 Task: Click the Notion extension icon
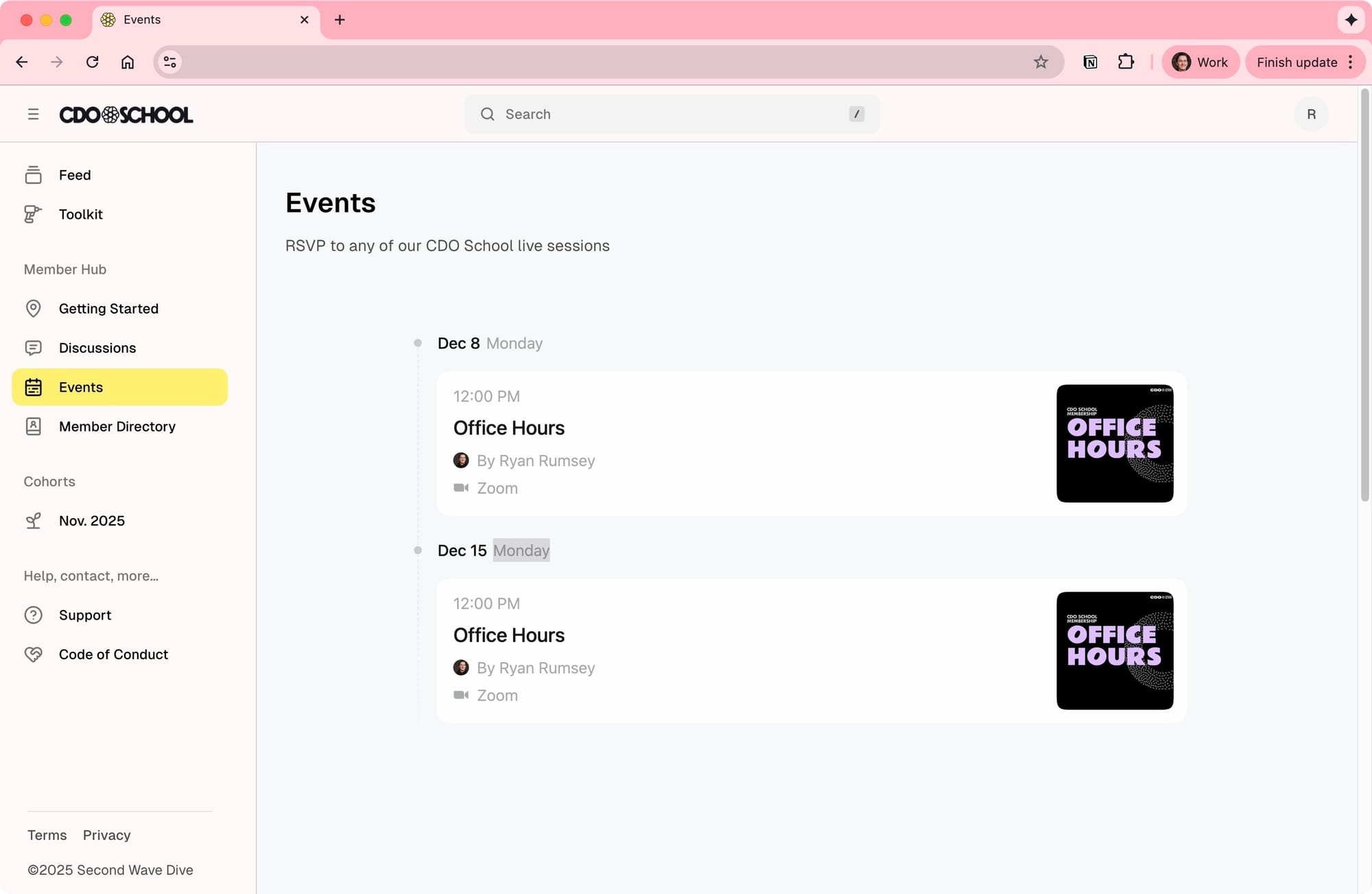coord(1090,62)
